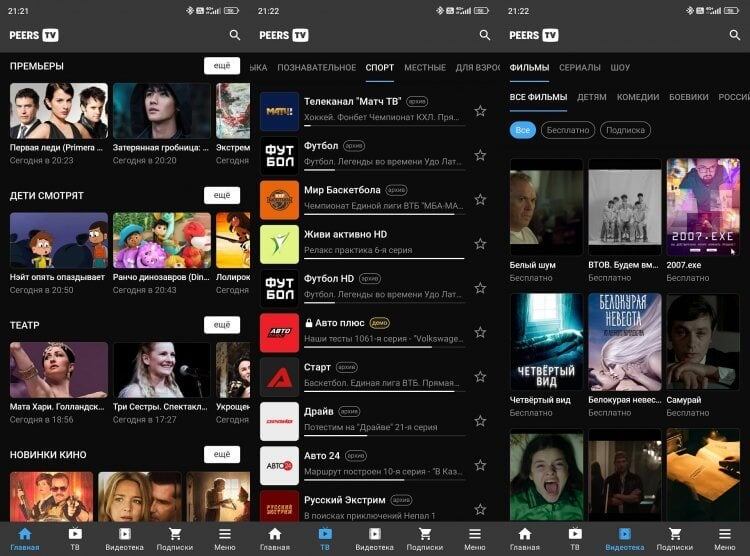Open Подписки cart icon on Видеотека screen
This screenshot has width=750, height=556.
tap(675, 534)
